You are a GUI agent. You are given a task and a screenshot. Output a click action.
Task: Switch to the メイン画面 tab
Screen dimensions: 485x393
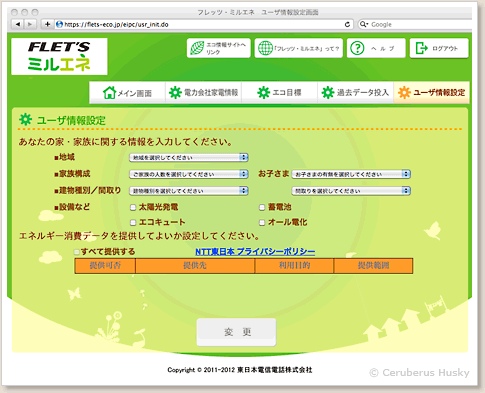127,93
